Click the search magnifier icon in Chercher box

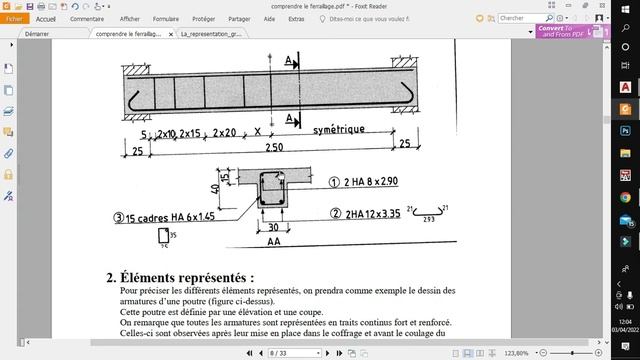[x=549, y=18]
